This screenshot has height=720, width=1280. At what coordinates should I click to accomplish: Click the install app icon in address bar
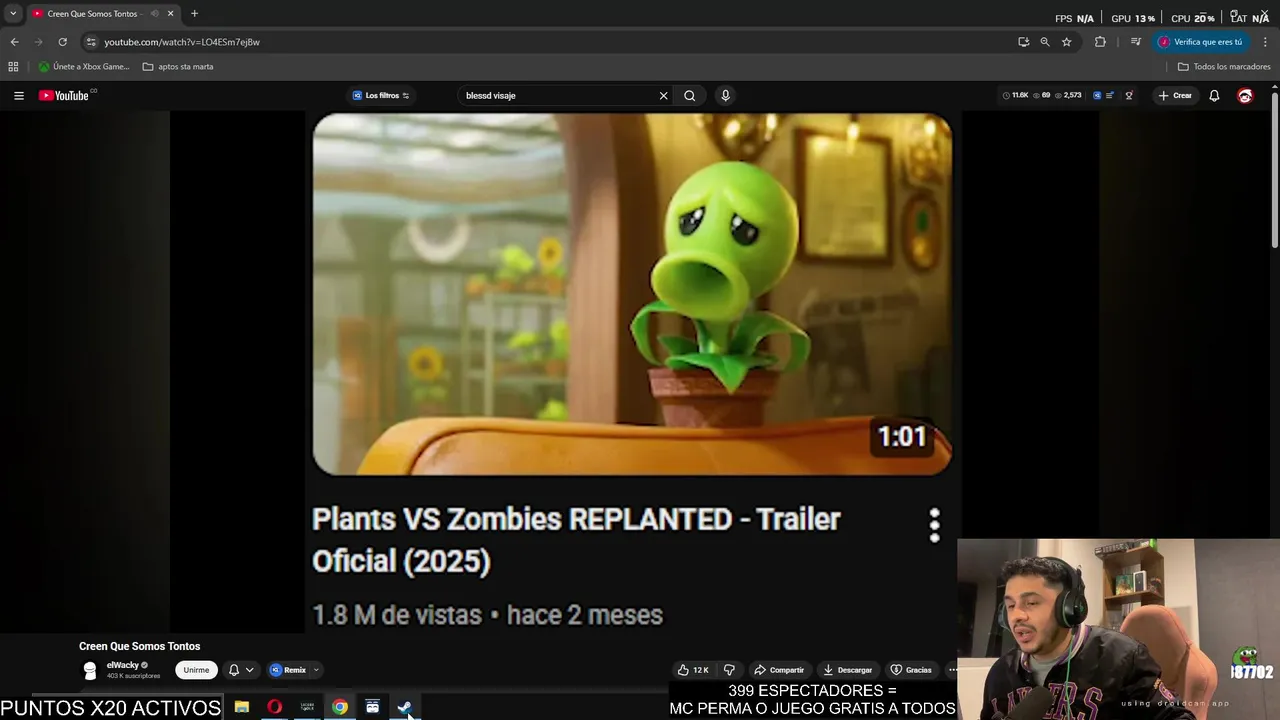(1023, 42)
